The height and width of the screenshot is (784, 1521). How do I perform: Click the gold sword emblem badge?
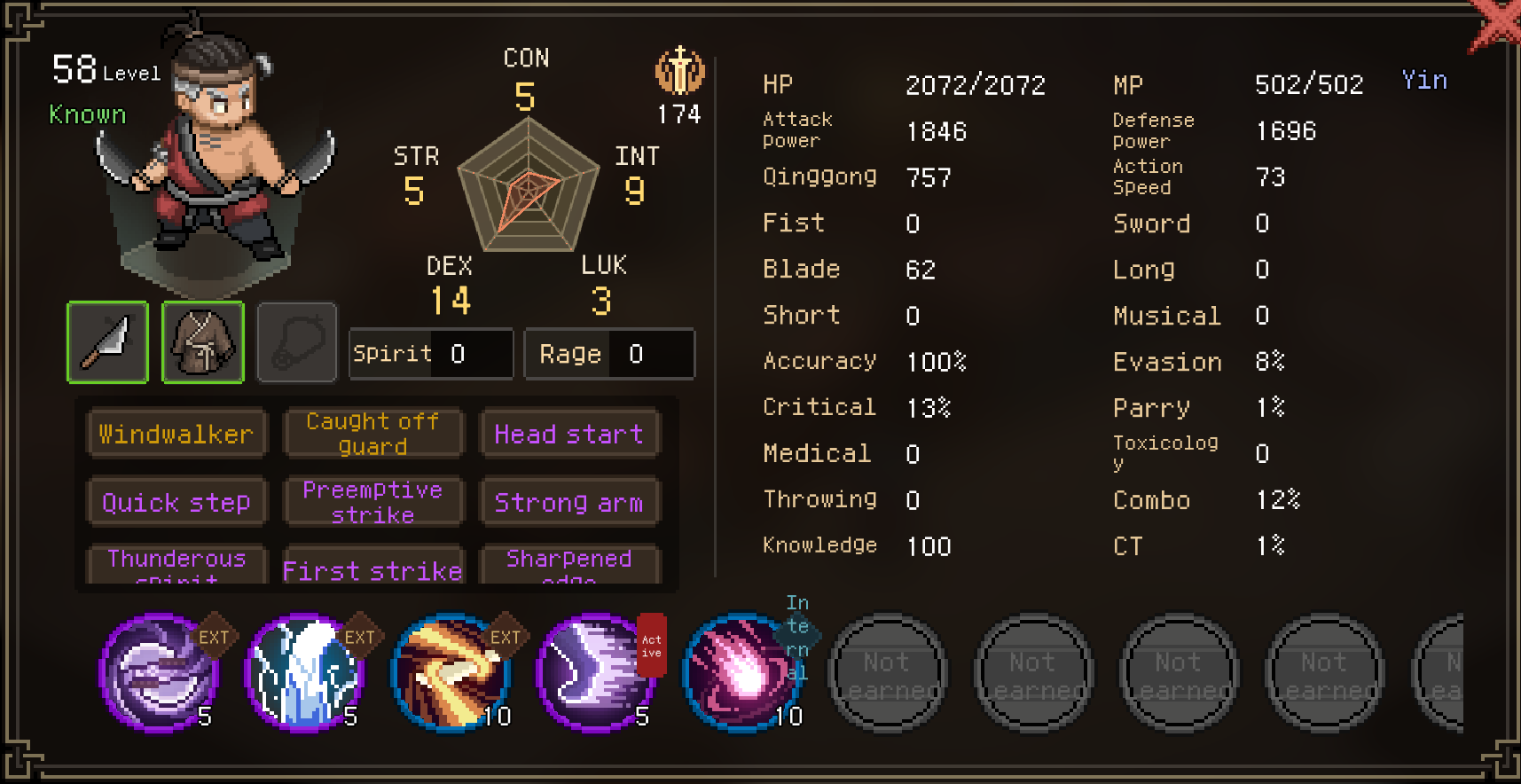point(680,71)
